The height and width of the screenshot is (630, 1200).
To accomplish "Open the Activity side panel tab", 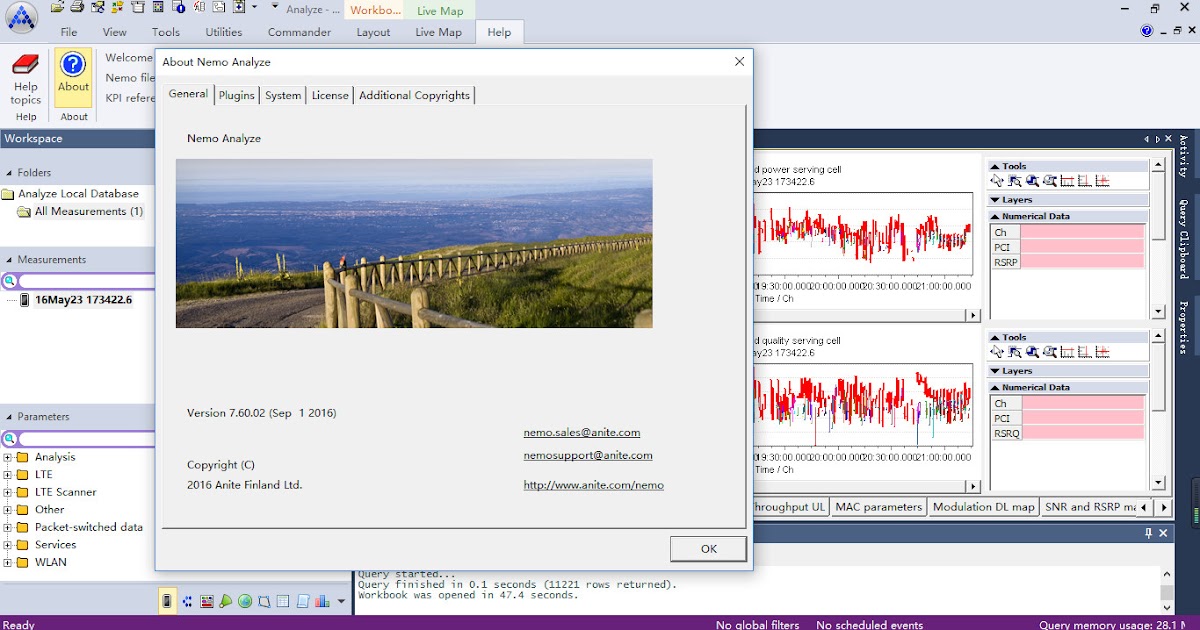I will tap(1183, 157).
